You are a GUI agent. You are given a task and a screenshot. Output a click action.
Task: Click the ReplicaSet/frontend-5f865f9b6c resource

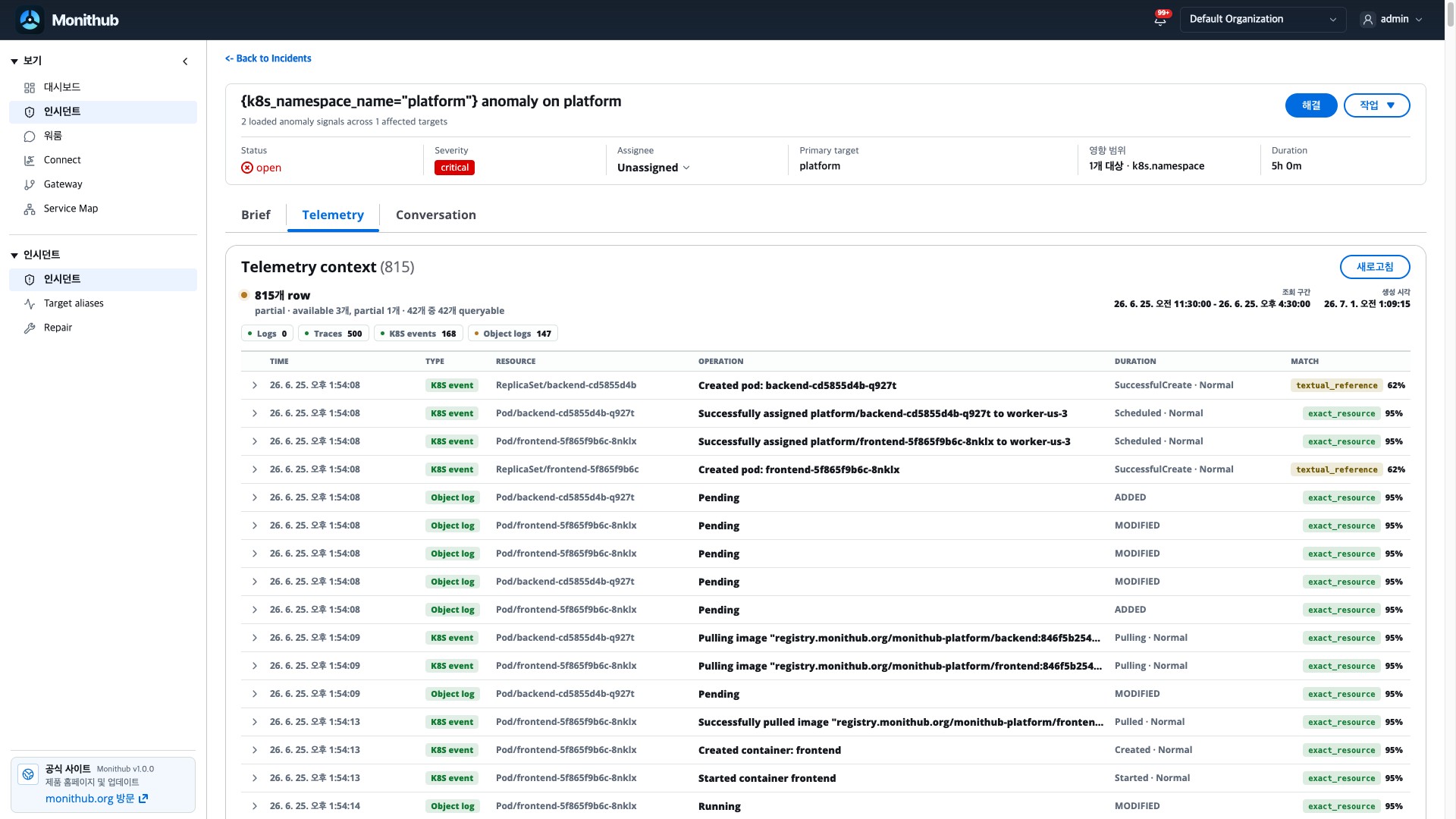[x=567, y=469]
